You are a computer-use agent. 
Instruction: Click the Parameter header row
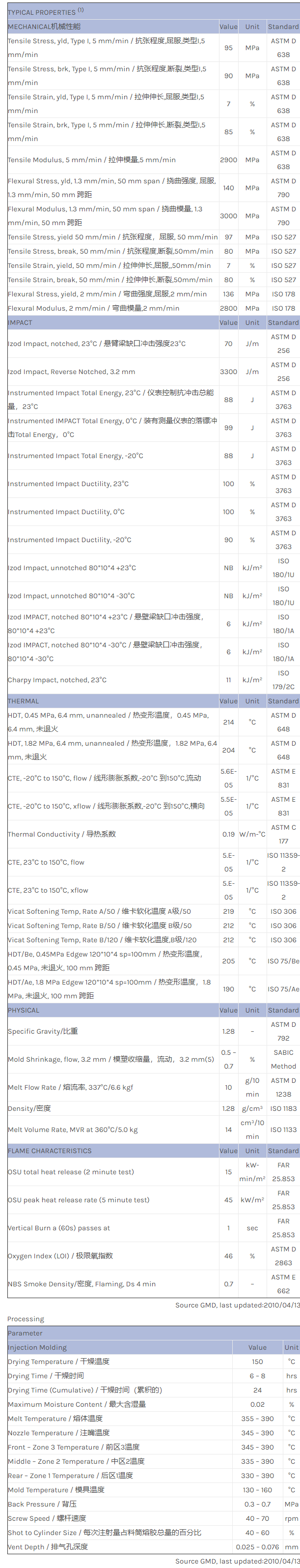[x=25, y=1333]
